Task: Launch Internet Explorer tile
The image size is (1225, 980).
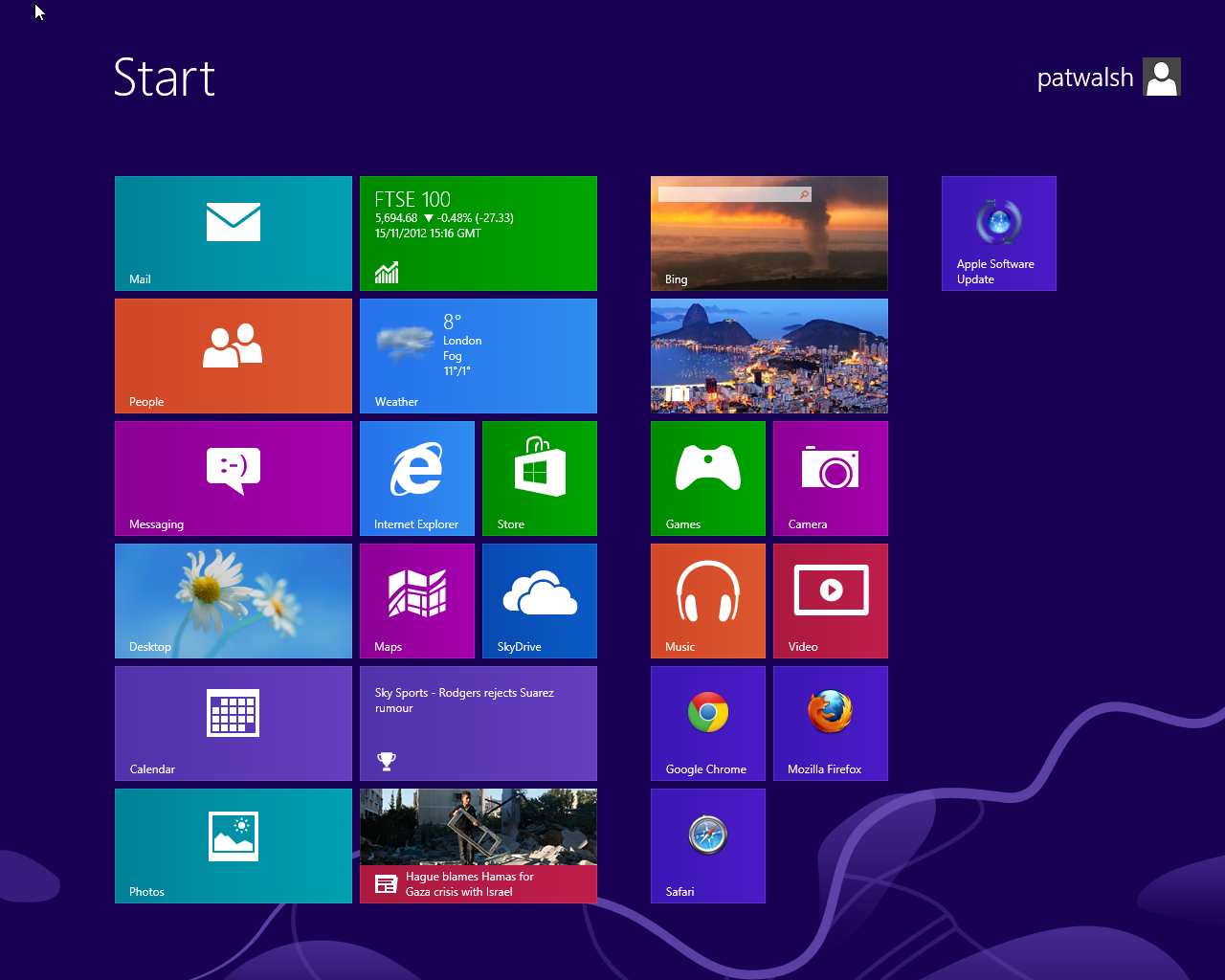Action: tap(417, 479)
